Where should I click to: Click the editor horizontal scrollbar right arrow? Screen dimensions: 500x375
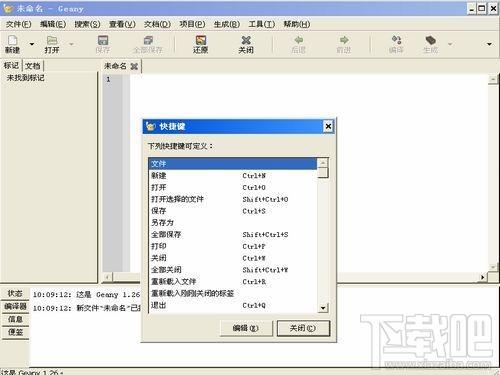483,277
